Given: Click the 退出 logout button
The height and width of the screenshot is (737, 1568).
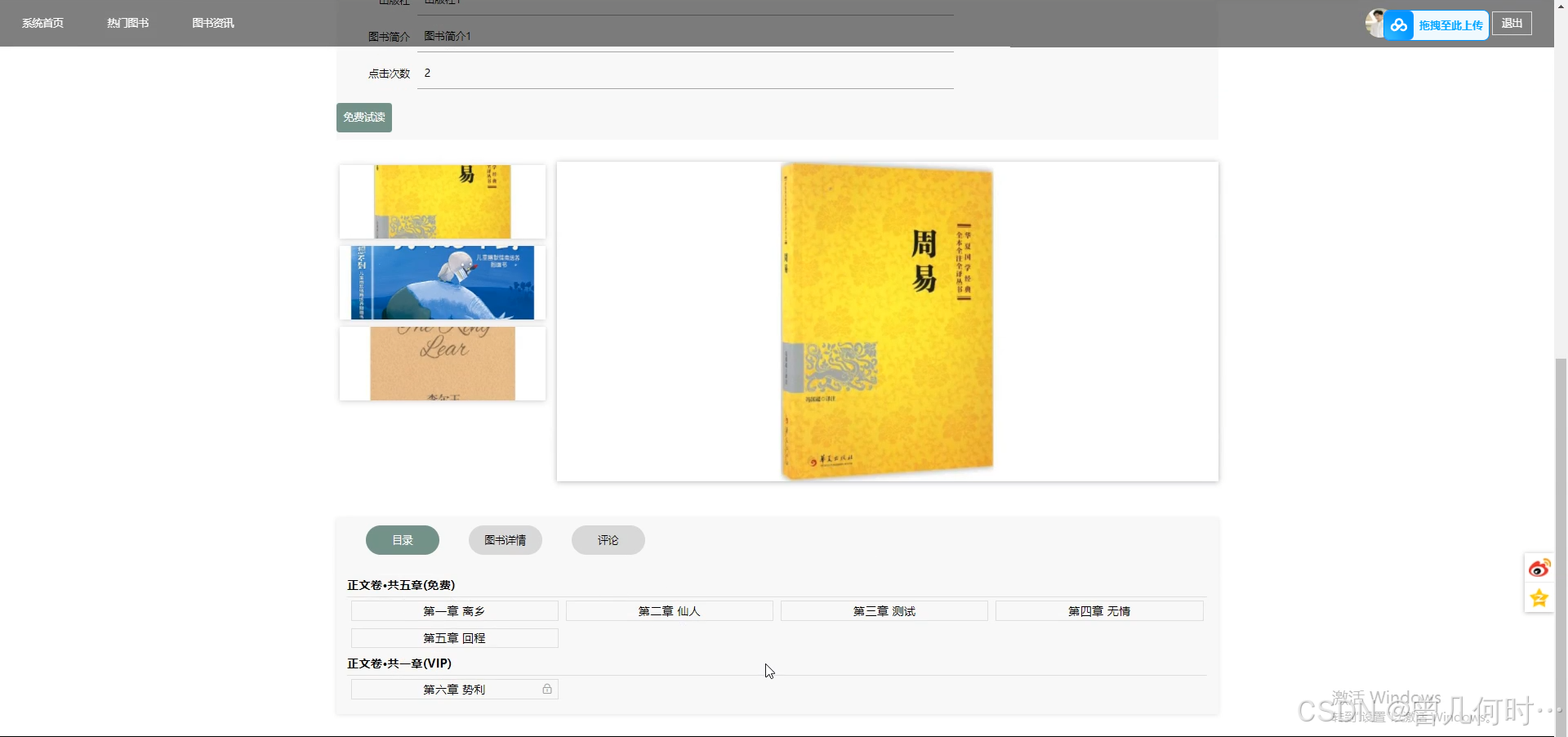Looking at the screenshot, I should coord(1512,24).
